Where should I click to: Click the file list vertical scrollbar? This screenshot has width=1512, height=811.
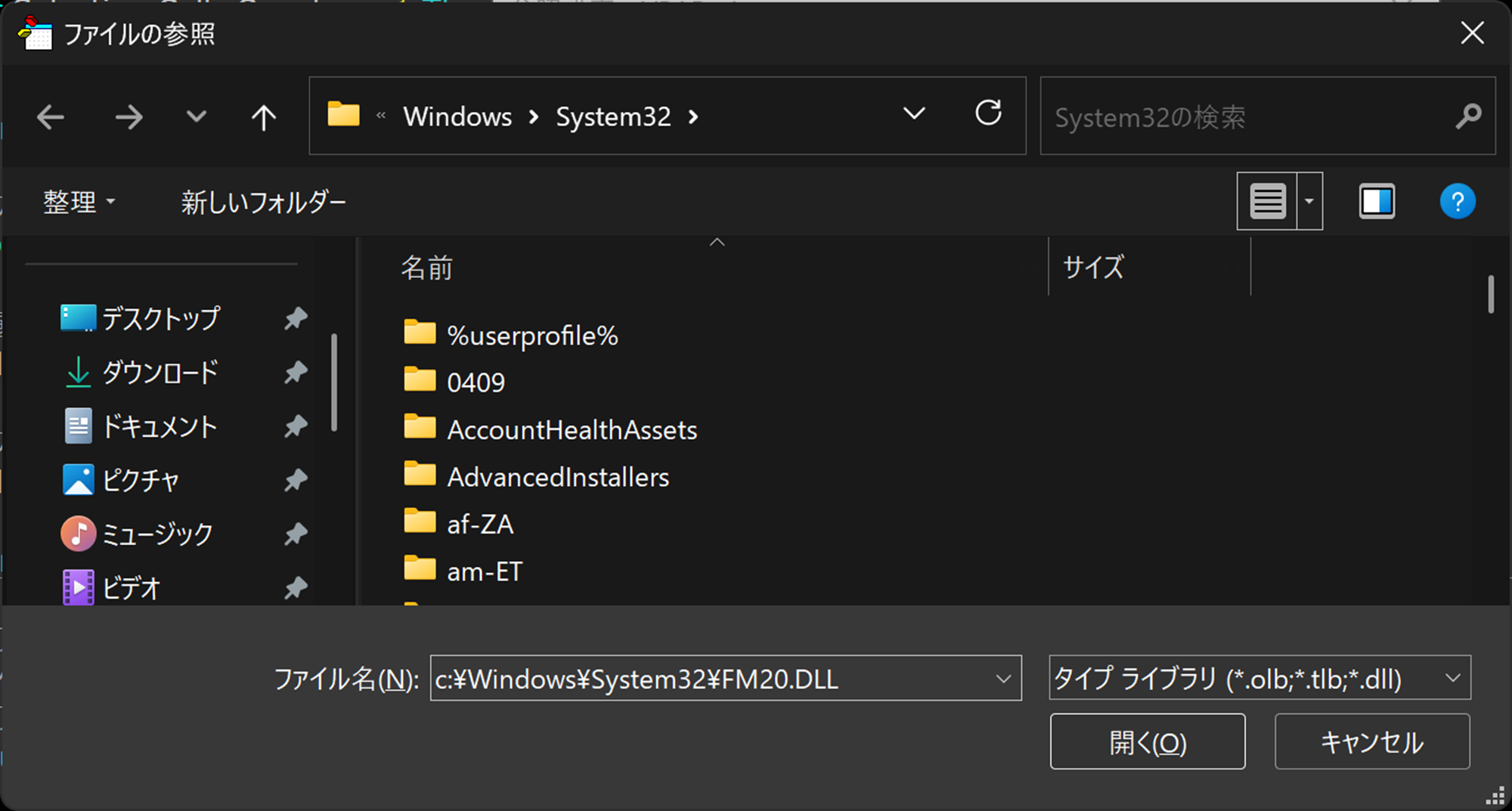pyautogui.click(x=1491, y=294)
